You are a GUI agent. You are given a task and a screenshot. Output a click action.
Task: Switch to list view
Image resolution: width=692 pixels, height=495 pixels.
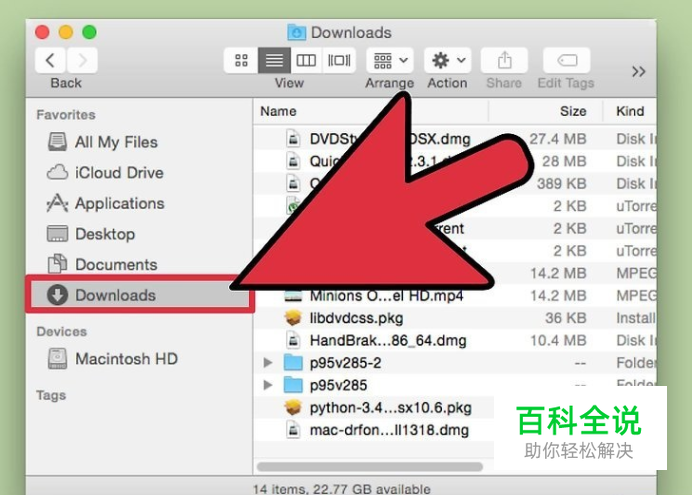click(x=274, y=60)
